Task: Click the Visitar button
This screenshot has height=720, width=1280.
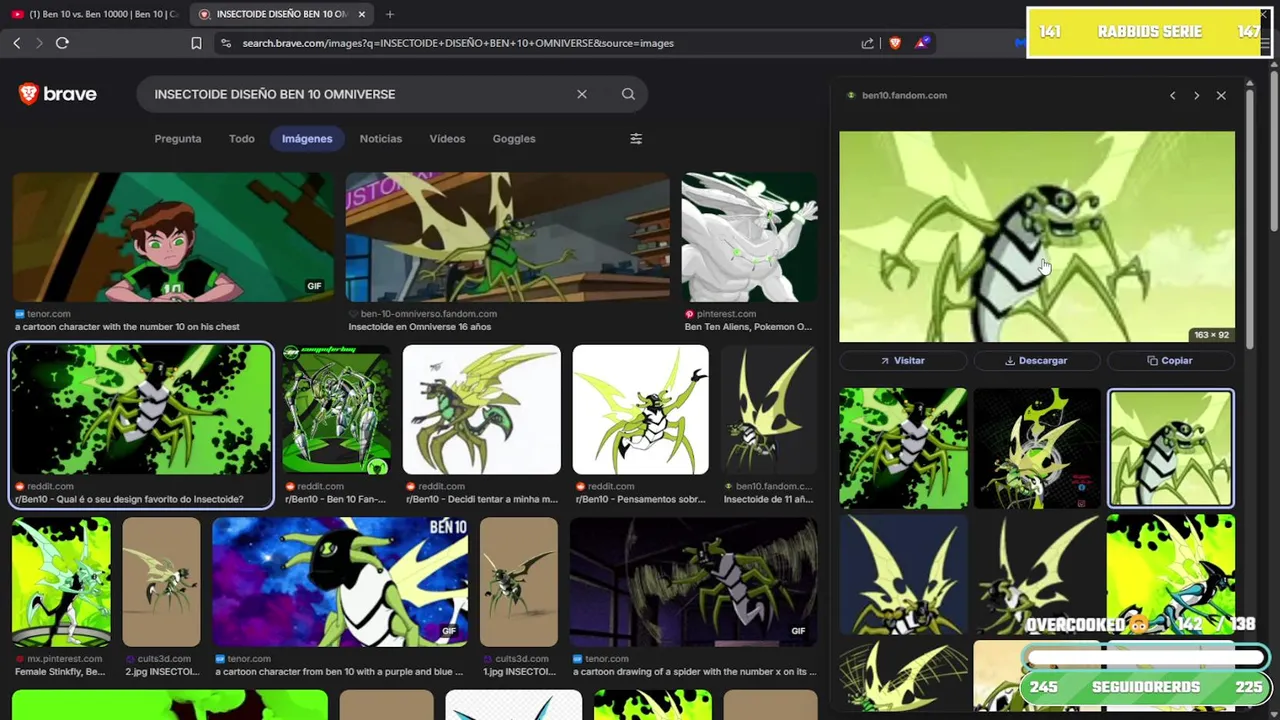Action: (903, 360)
